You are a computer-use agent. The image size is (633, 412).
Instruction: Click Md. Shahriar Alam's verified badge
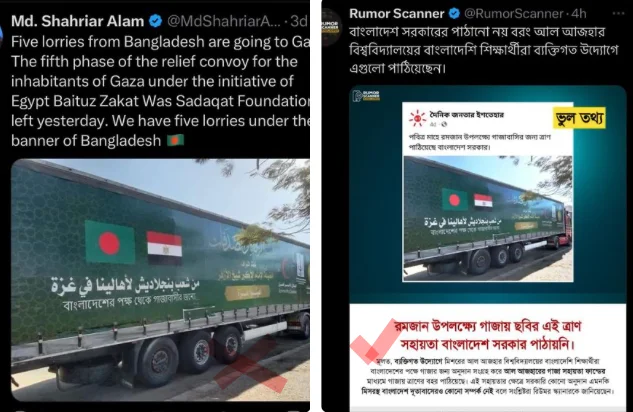155,21
